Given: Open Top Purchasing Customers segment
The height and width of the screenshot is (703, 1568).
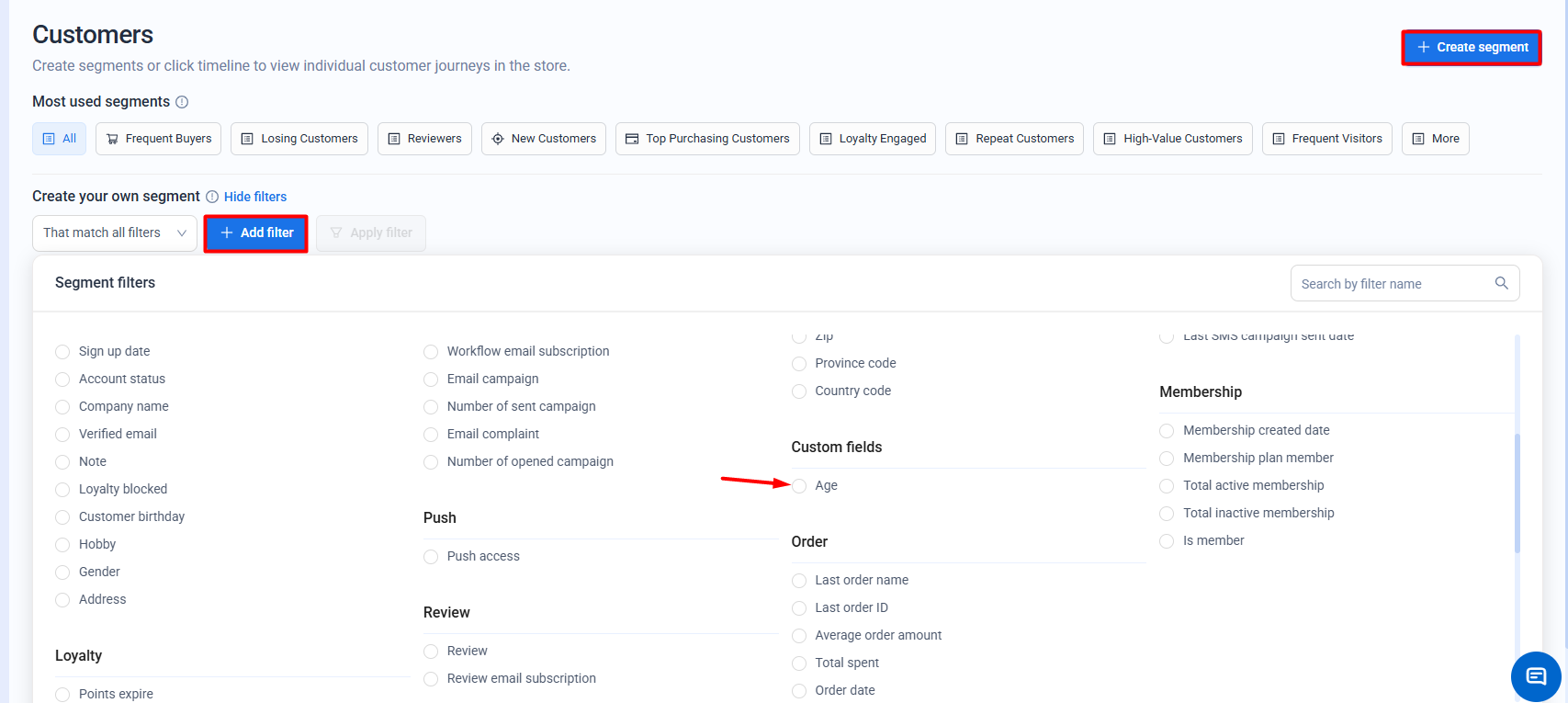Looking at the screenshot, I should pyautogui.click(x=707, y=139).
